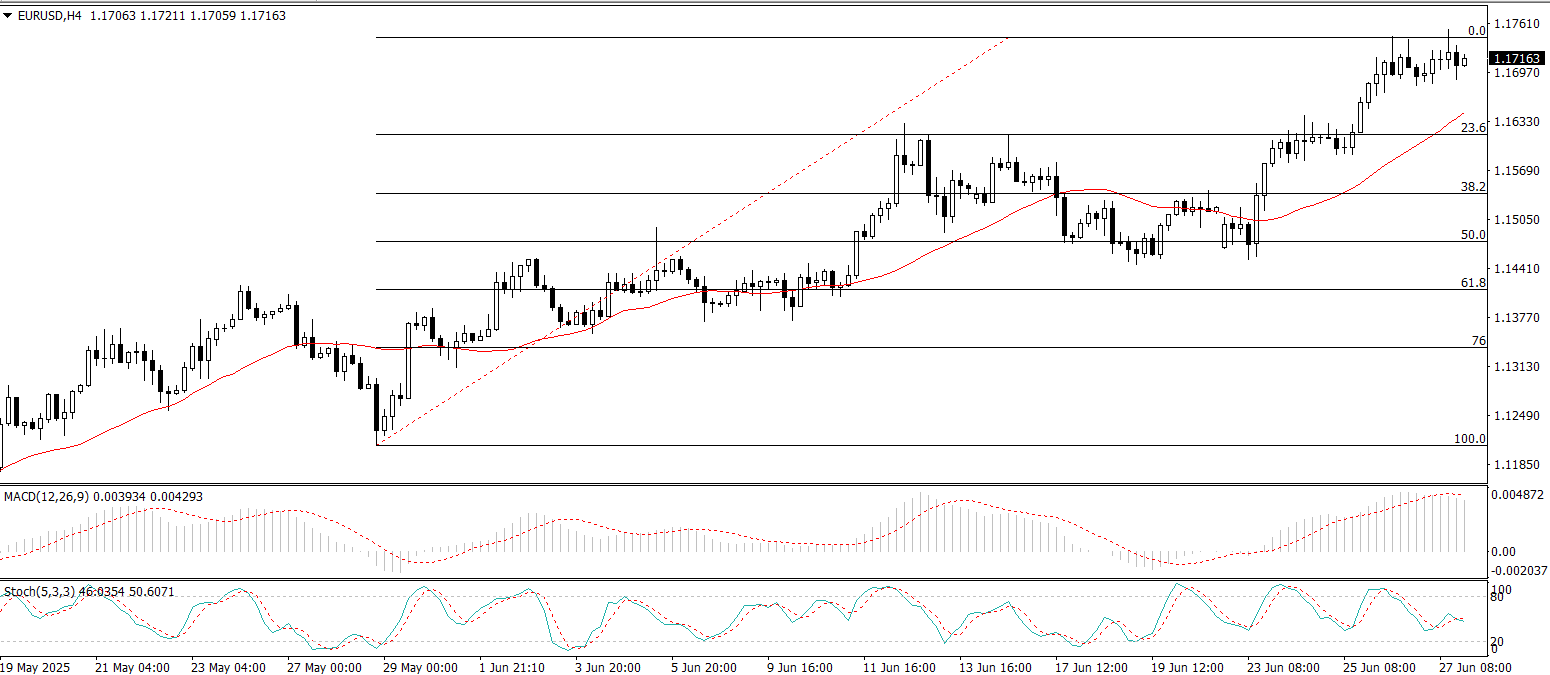Click the 5 Jun 20:00 time label

tap(706, 667)
